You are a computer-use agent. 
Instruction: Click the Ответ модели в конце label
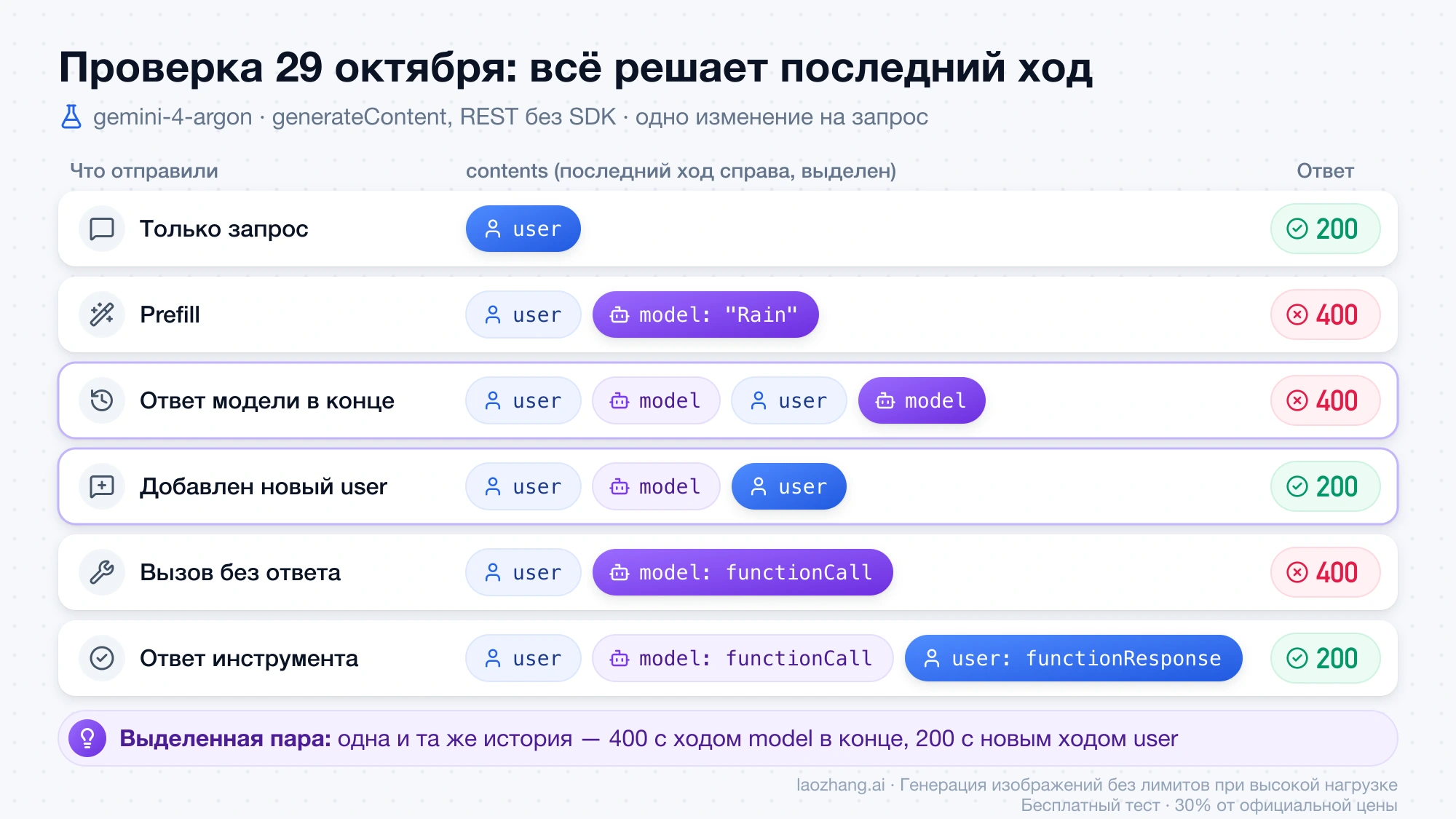(x=267, y=400)
